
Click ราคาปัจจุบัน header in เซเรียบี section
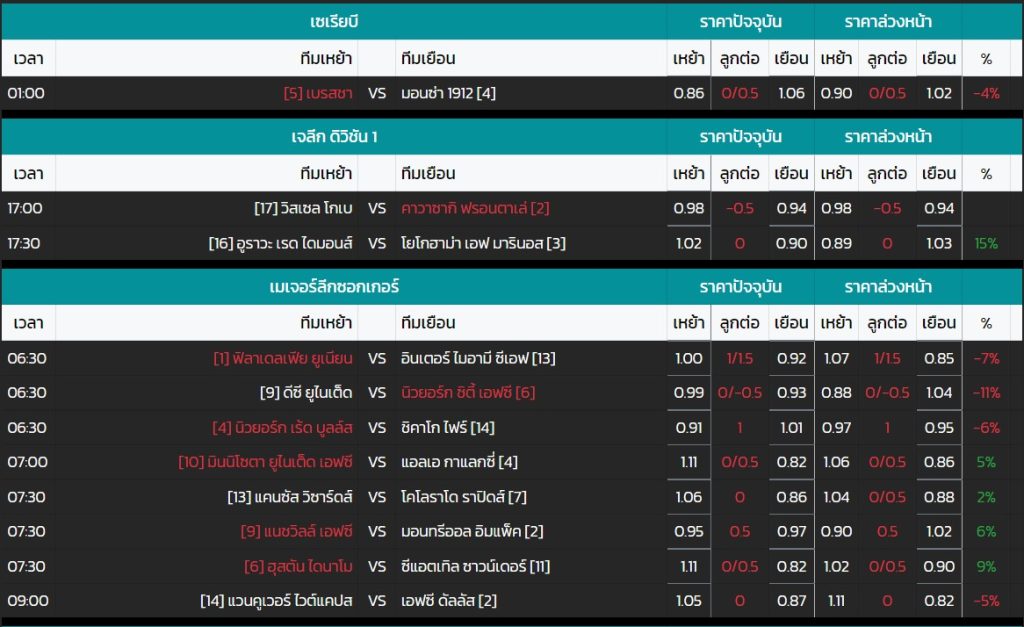point(741,22)
